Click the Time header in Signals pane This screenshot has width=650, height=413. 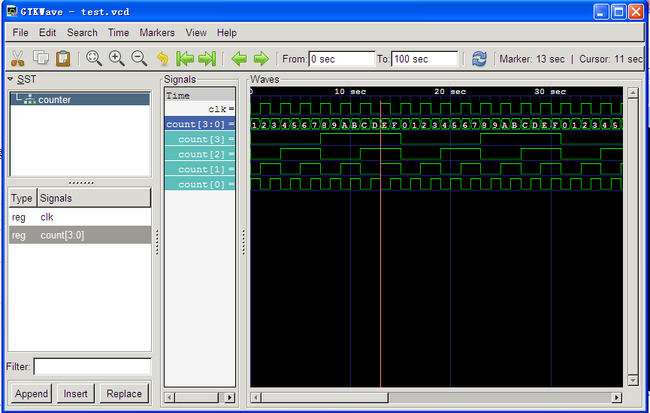pyautogui.click(x=200, y=95)
